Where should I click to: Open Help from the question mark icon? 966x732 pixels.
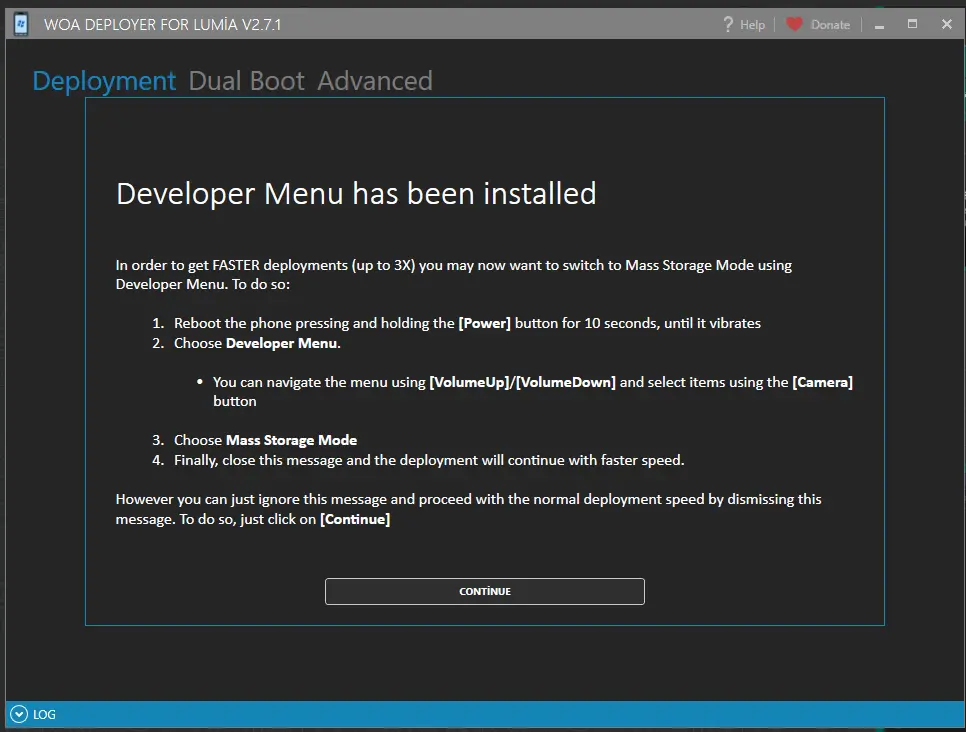728,24
